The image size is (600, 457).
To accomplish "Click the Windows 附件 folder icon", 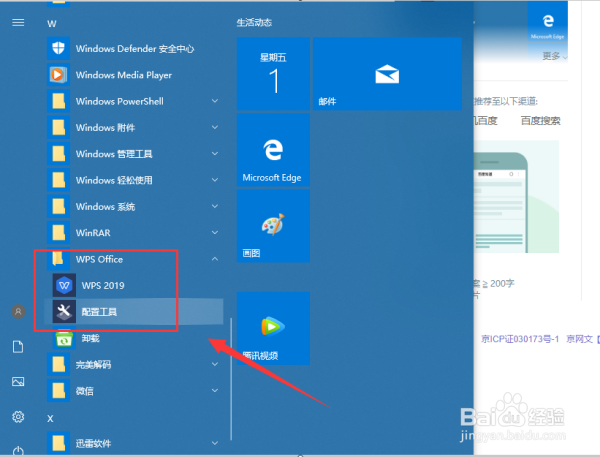I will coord(59,127).
